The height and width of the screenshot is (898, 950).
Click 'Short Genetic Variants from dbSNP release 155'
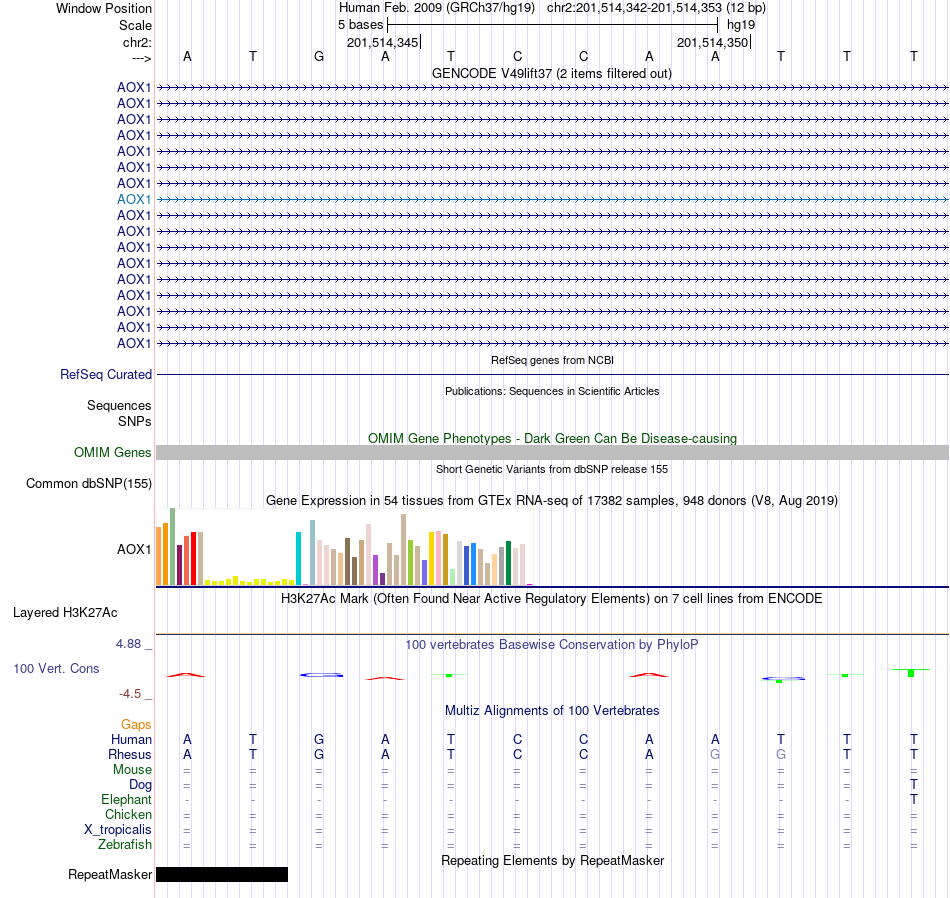click(x=552, y=469)
